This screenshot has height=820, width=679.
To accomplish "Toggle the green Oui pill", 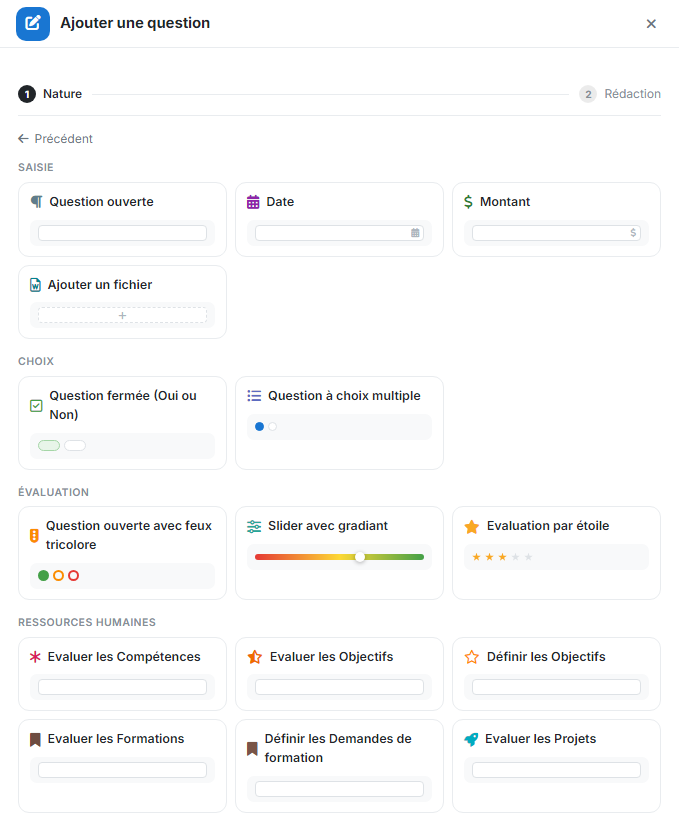I will coord(49,446).
